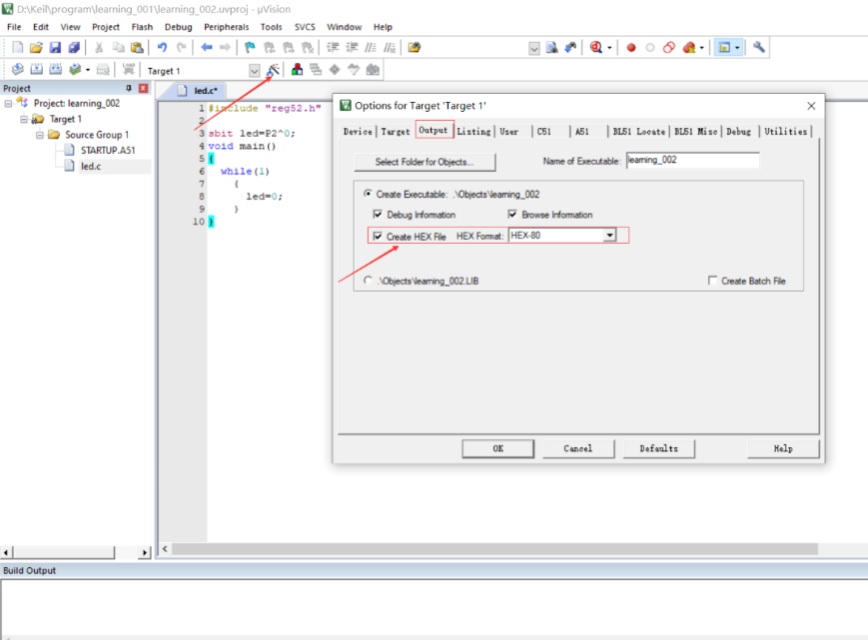The height and width of the screenshot is (641, 868).
Task: Click the Help button in dialog
Action: [x=783, y=448]
